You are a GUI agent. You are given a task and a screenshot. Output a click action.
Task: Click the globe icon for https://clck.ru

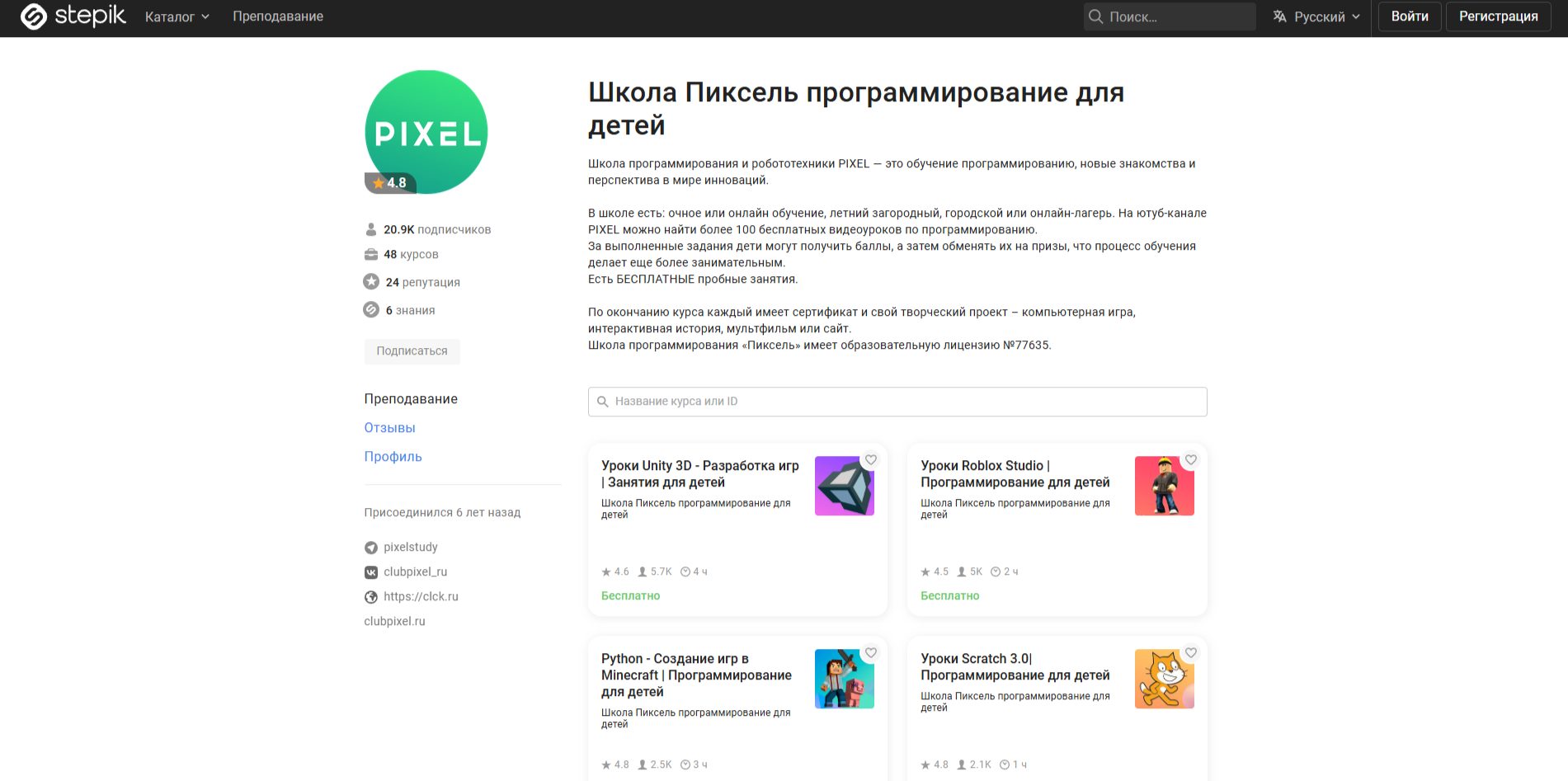point(371,597)
